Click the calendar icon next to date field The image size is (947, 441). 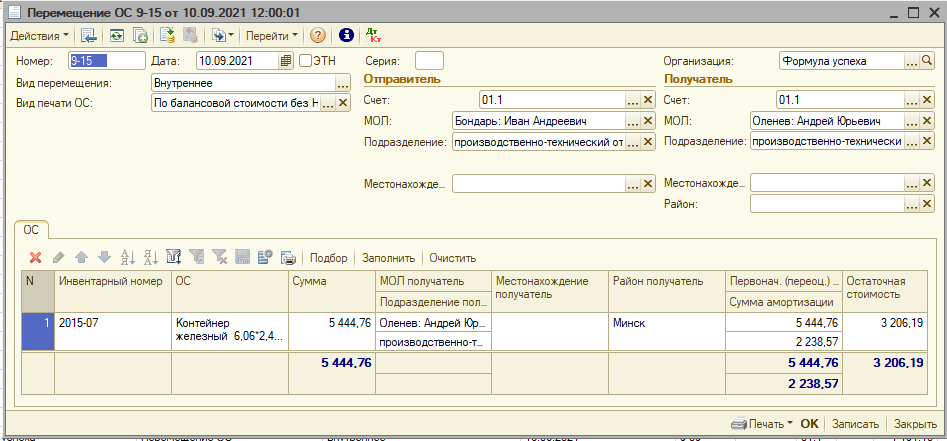coord(287,61)
